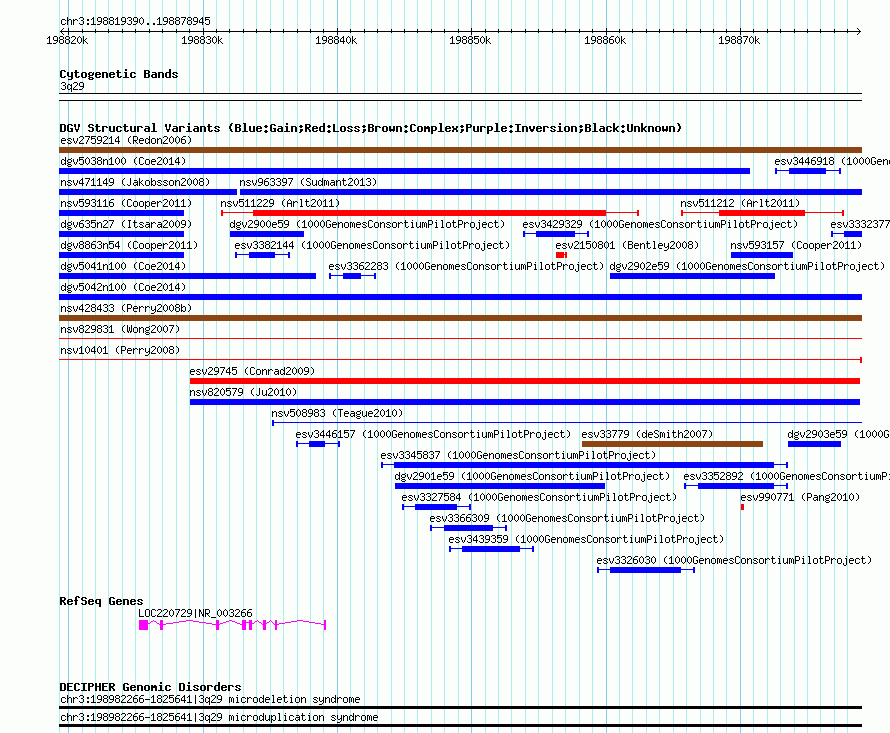Select the dgv5041n100 (Coe2014) bar
This screenshot has width=890, height=733.
pyautogui.click(x=187, y=276)
